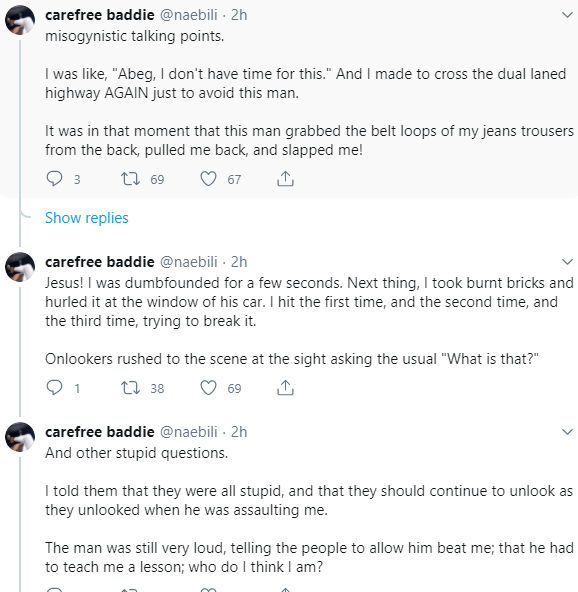Open more options on the first tweet

[x=567, y=15]
